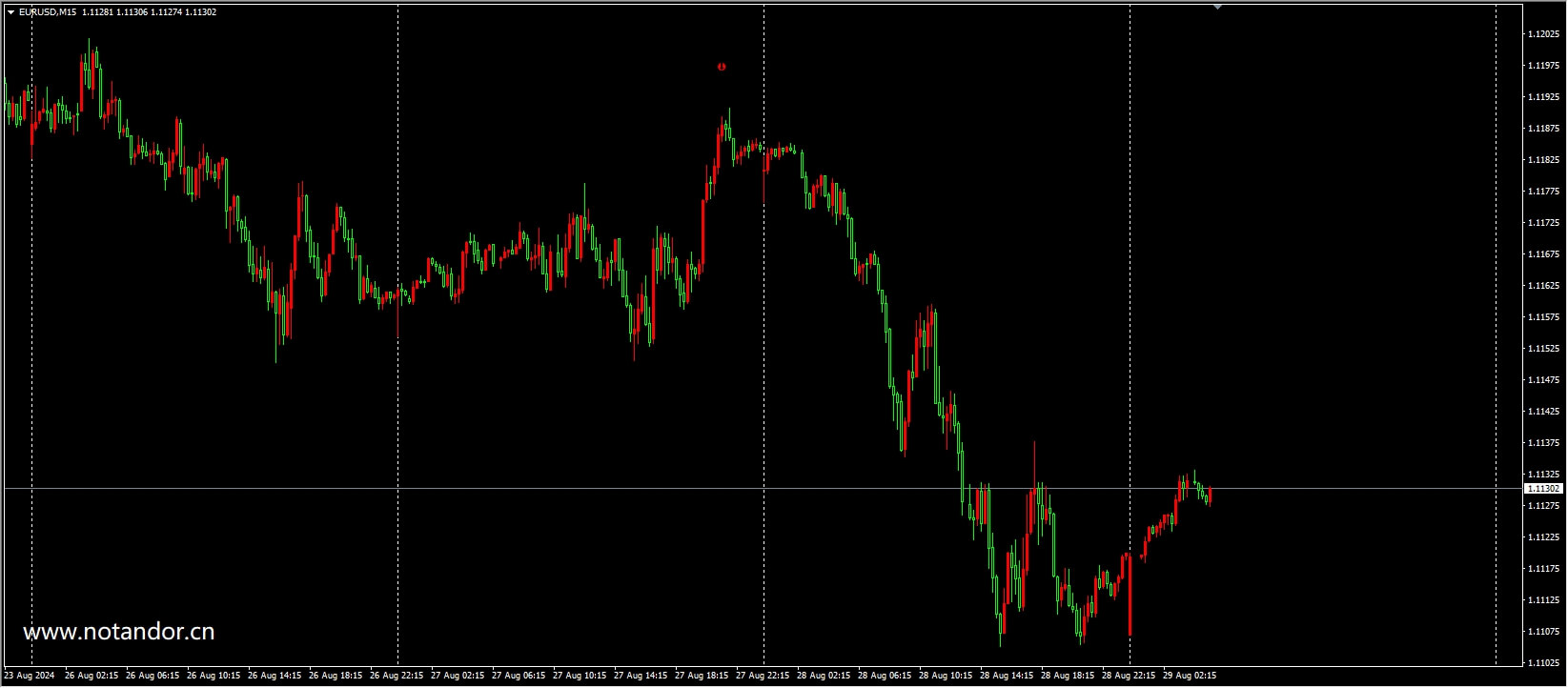
Task: Click the 28 Aug 22:15 time axis label
Action: pyautogui.click(x=1129, y=676)
